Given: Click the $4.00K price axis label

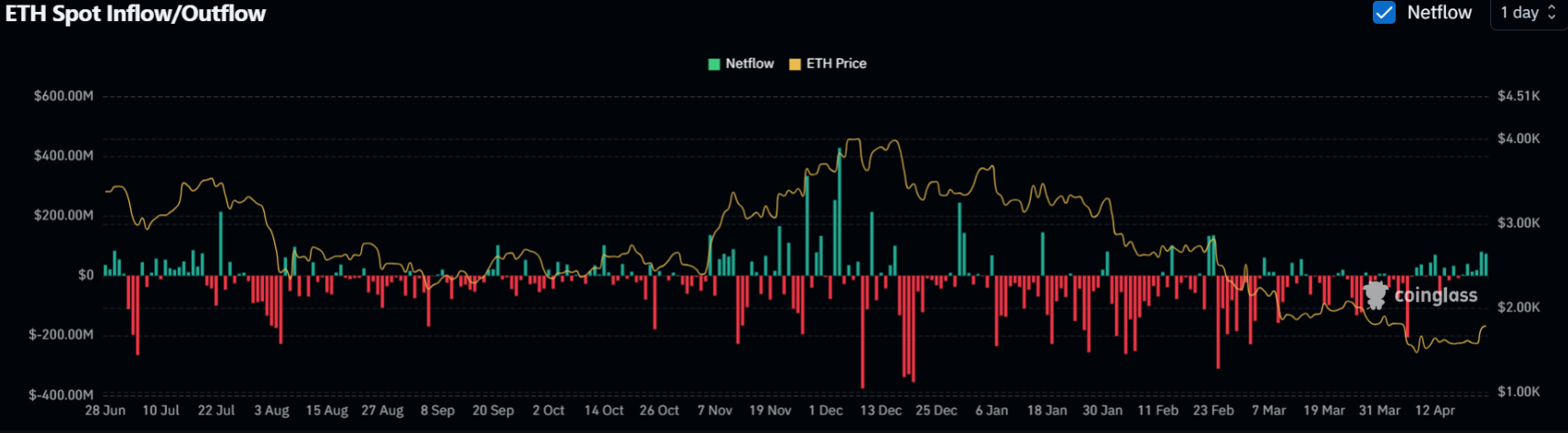Looking at the screenshot, I should pyautogui.click(x=1519, y=138).
